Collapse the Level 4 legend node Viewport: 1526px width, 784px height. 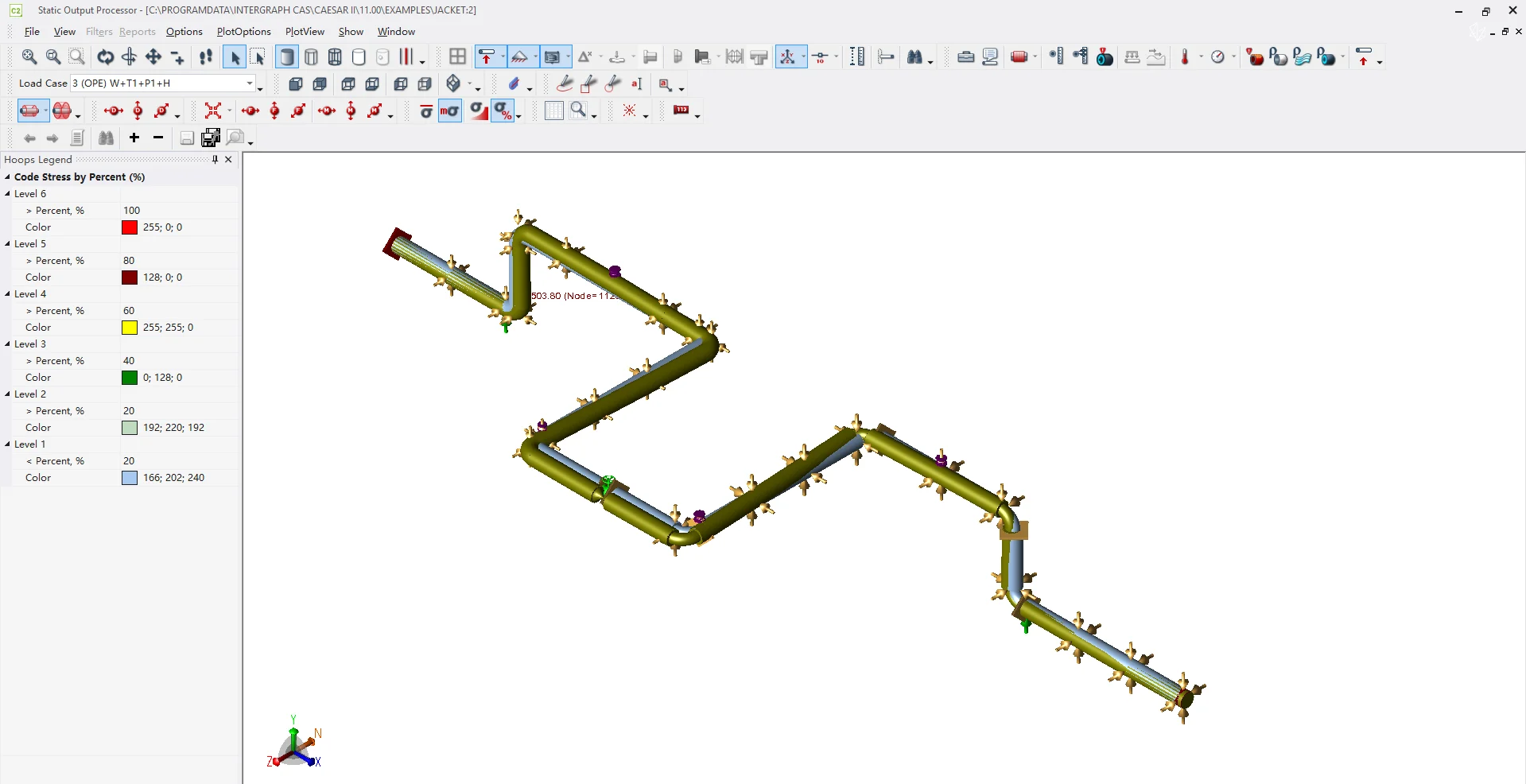coord(8,294)
